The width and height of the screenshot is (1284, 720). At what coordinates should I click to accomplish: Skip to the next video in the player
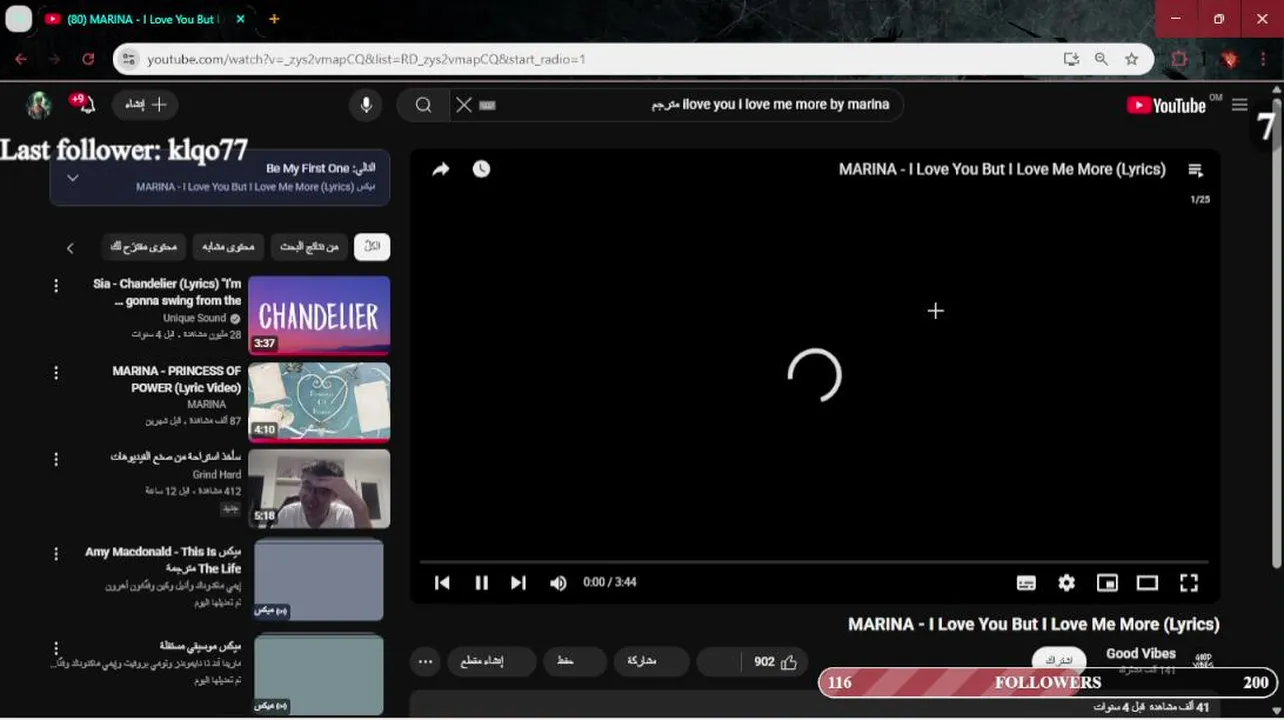click(x=518, y=583)
